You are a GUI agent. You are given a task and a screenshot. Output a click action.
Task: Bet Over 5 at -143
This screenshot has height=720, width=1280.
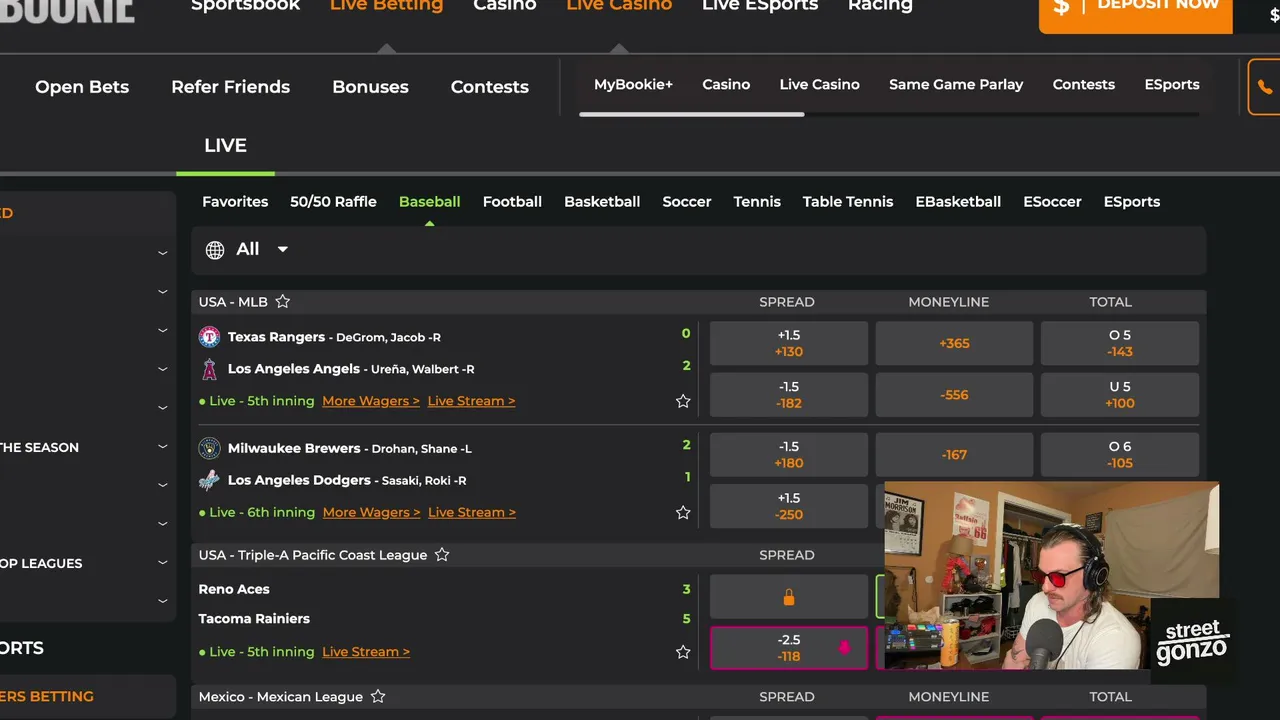1120,343
